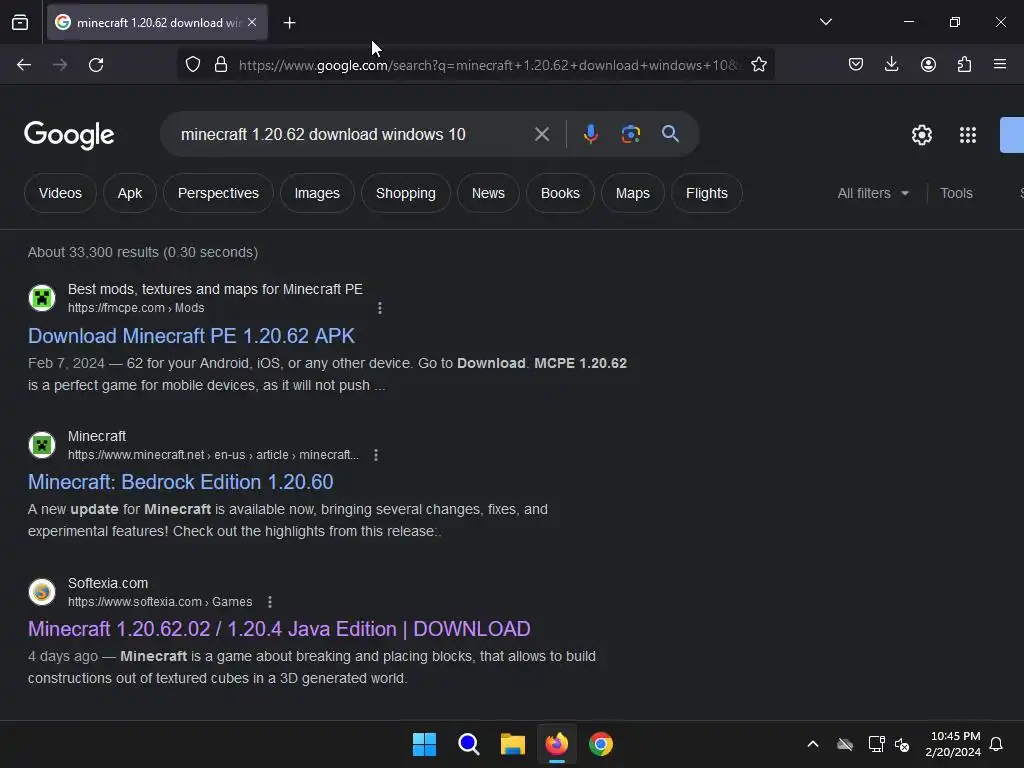1024x768 pixels.
Task: Click fmcpe.com site favicon
Action: click(42, 298)
